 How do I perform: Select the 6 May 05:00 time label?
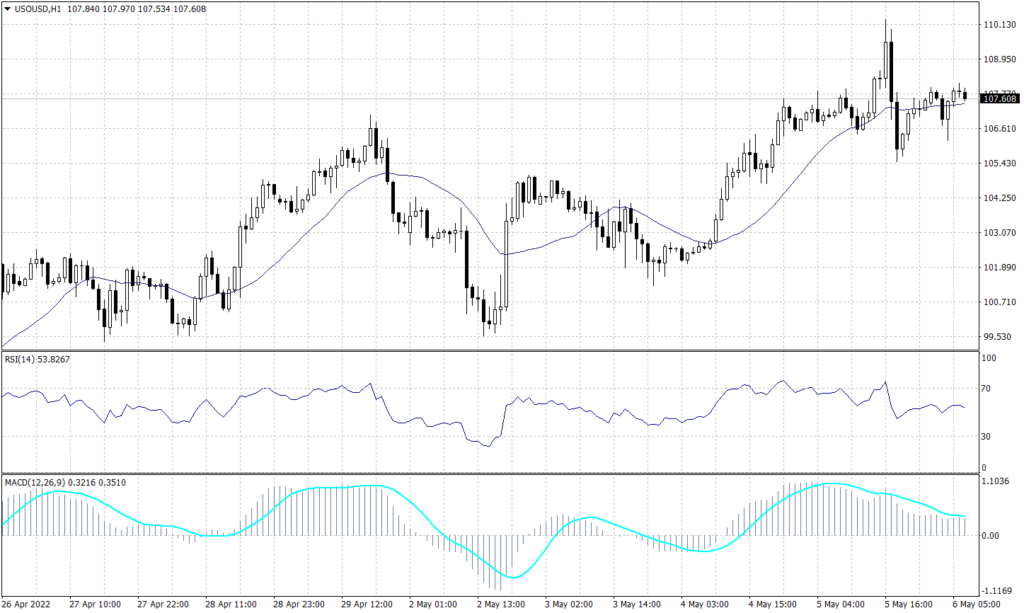pos(976,604)
